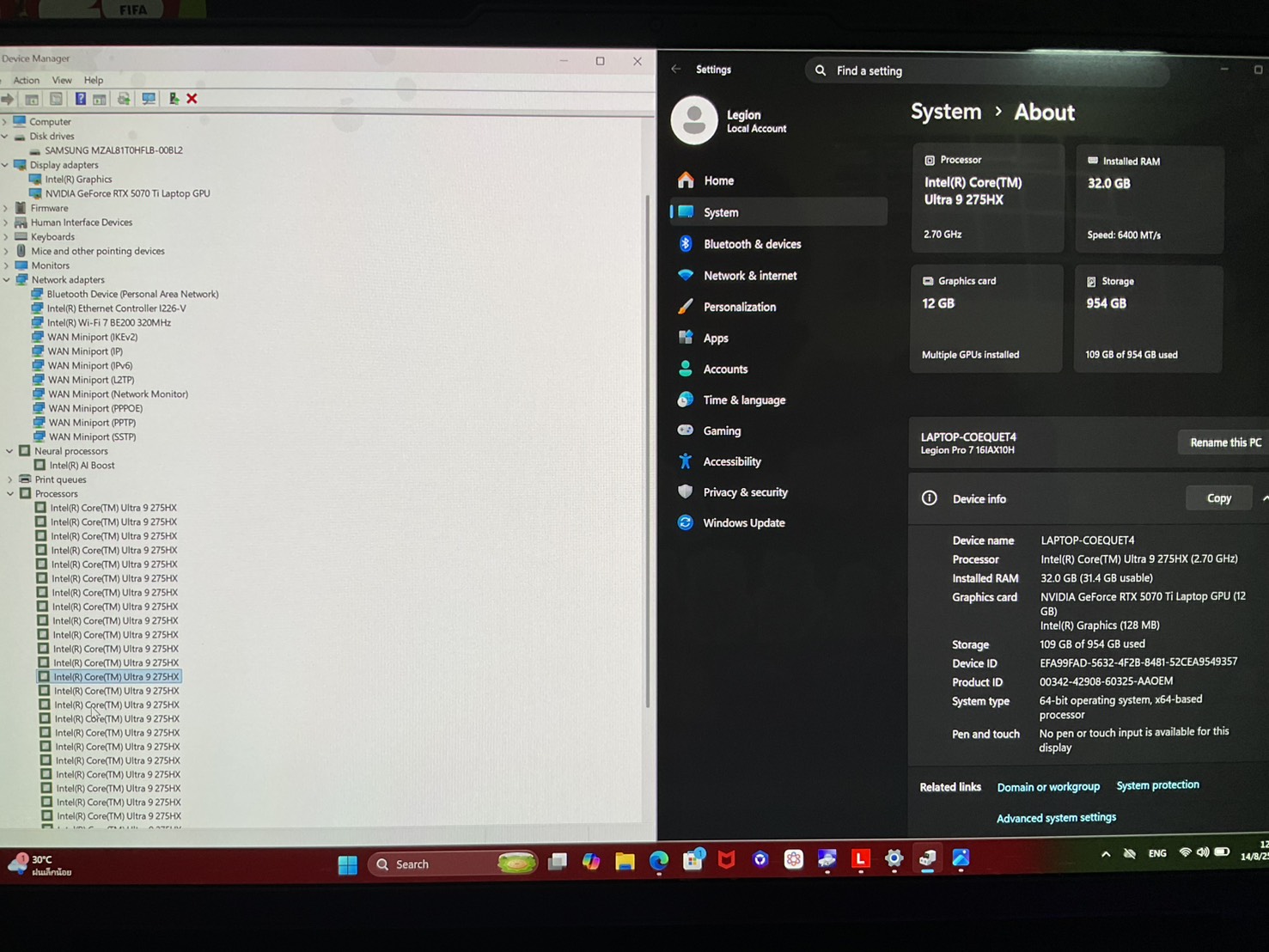Click Scan for hardware changes monitor icon

[149, 99]
